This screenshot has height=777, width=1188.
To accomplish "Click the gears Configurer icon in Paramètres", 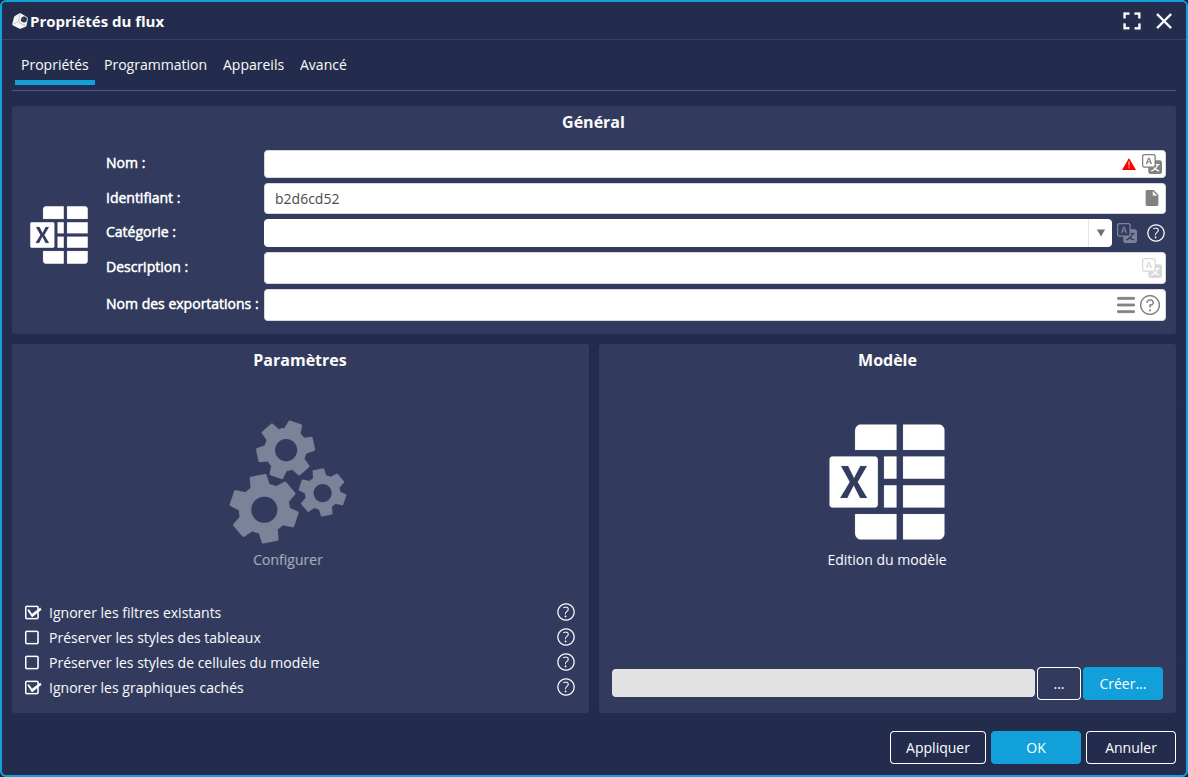I will click(287, 485).
